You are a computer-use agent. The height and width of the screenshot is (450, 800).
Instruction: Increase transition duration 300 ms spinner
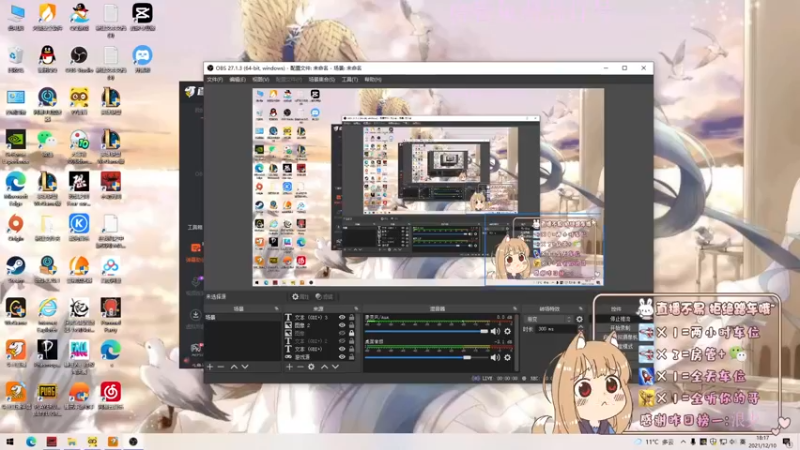tap(581, 327)
